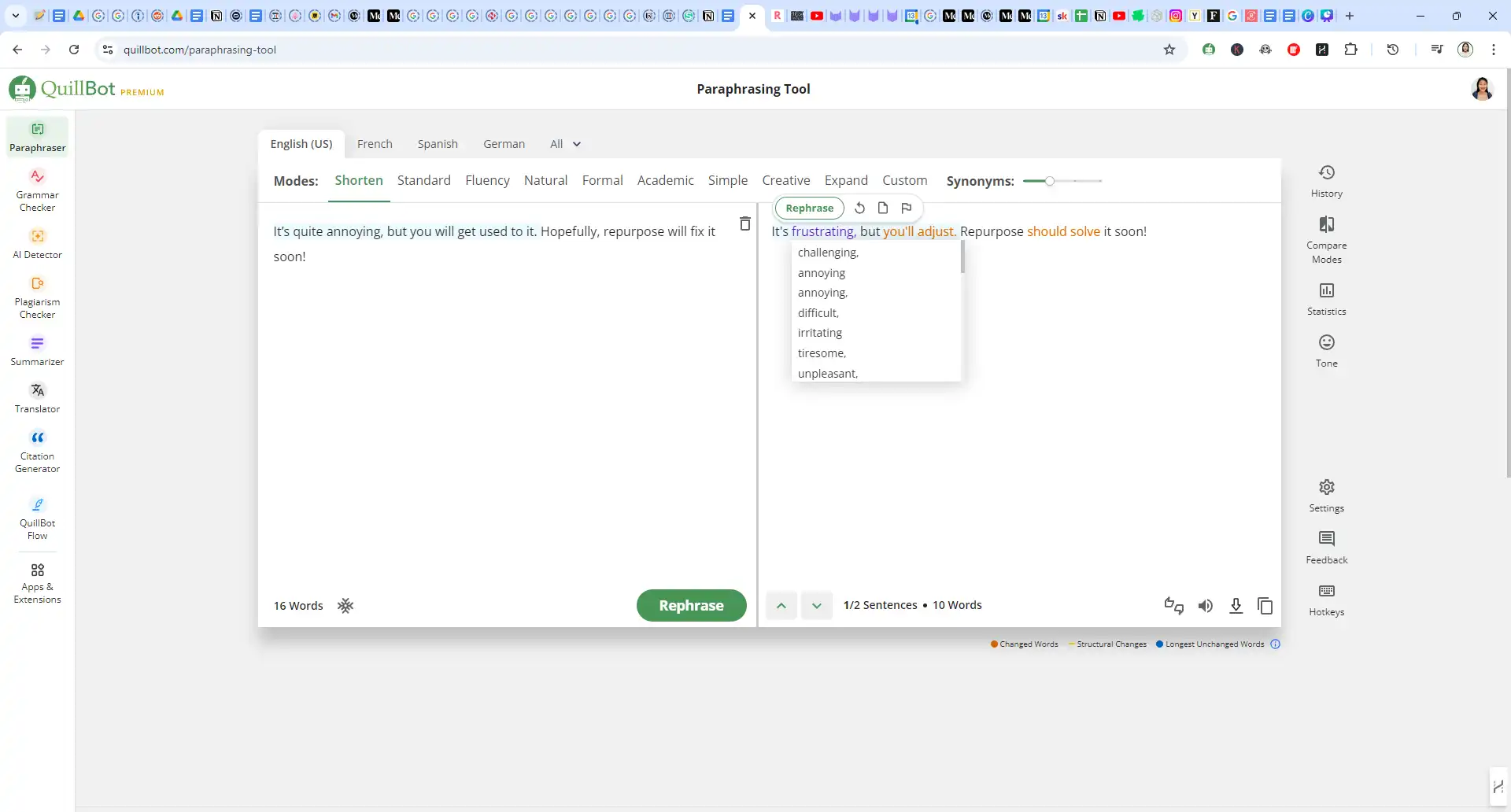Open the Tone panel
Image resolution: width=1511 pixels, height=812 pixels.
point(1326,351)
